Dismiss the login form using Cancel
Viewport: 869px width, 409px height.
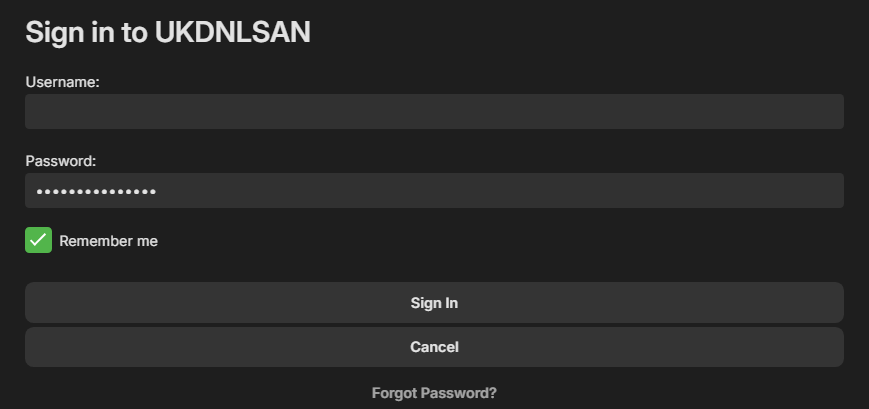434,347
